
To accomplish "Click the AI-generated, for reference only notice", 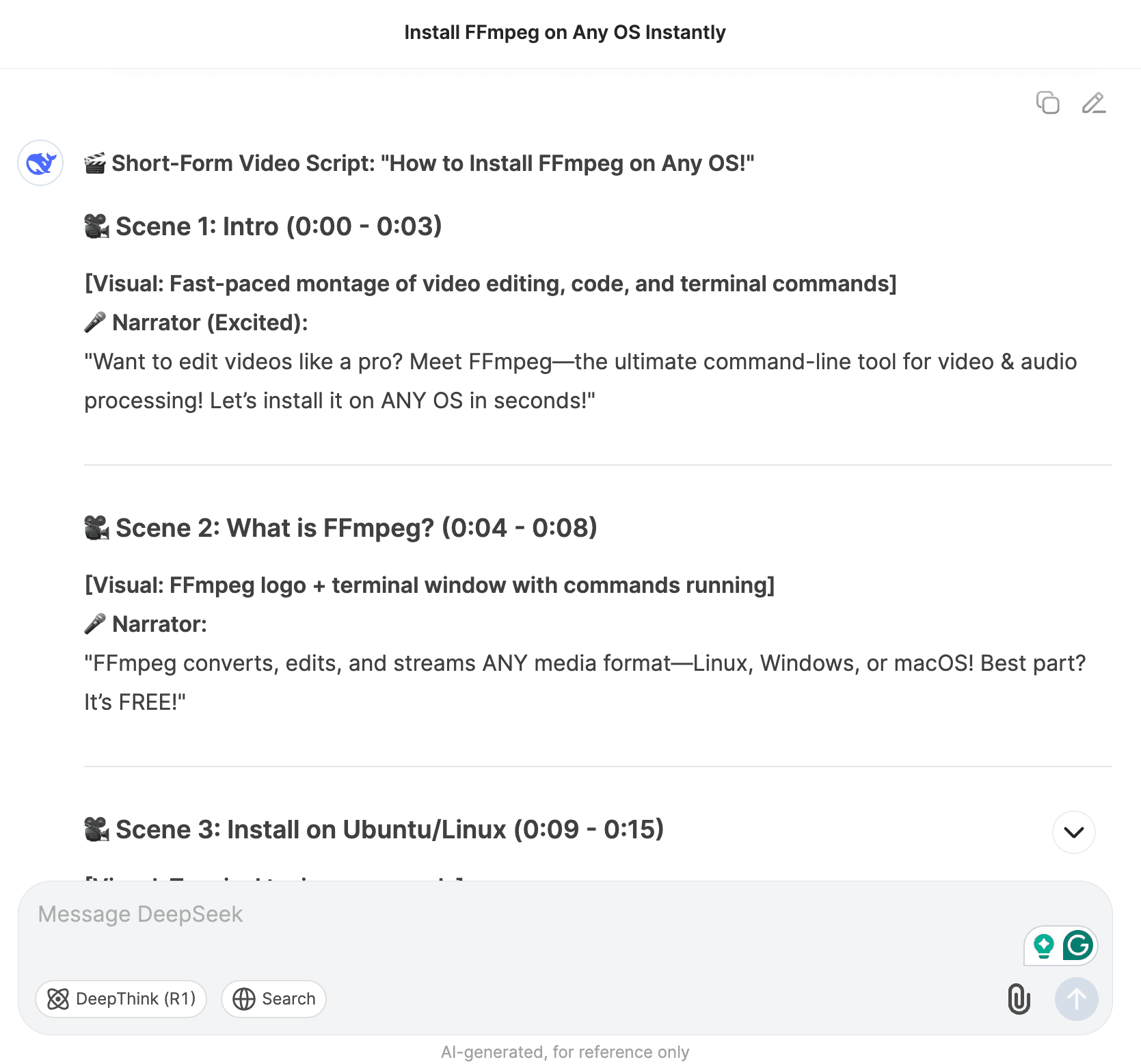I will tap(565, 1052).
